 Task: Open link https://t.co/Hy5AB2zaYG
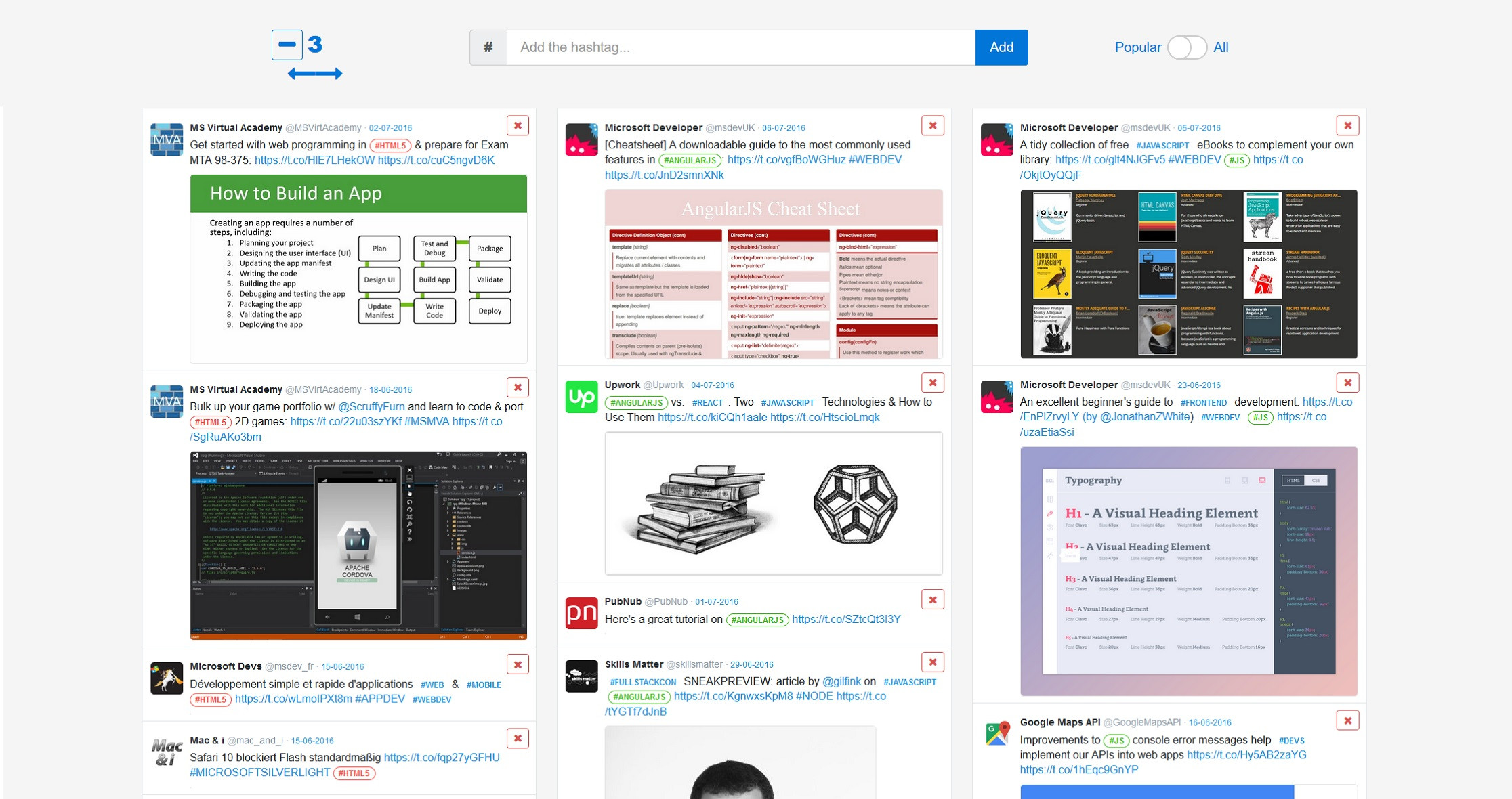[x=1246, y=755]
